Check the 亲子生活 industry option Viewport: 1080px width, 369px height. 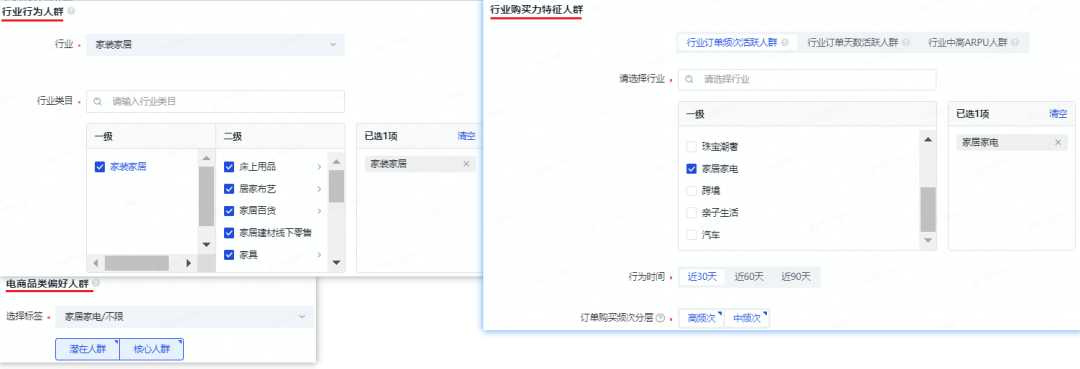692,213
